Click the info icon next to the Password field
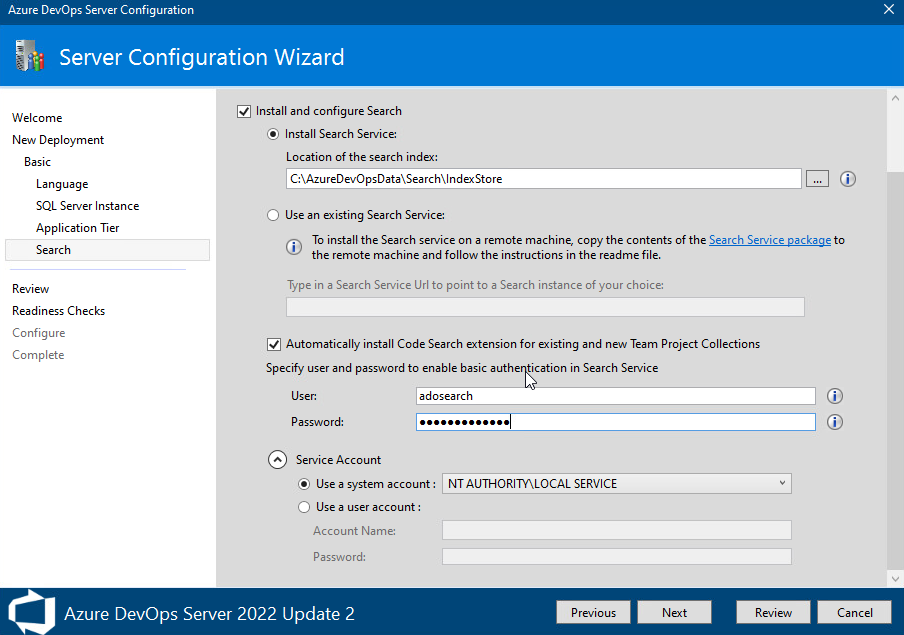This screenshot has height=635, width=904. pyautogui.click(x=834, y=422)
